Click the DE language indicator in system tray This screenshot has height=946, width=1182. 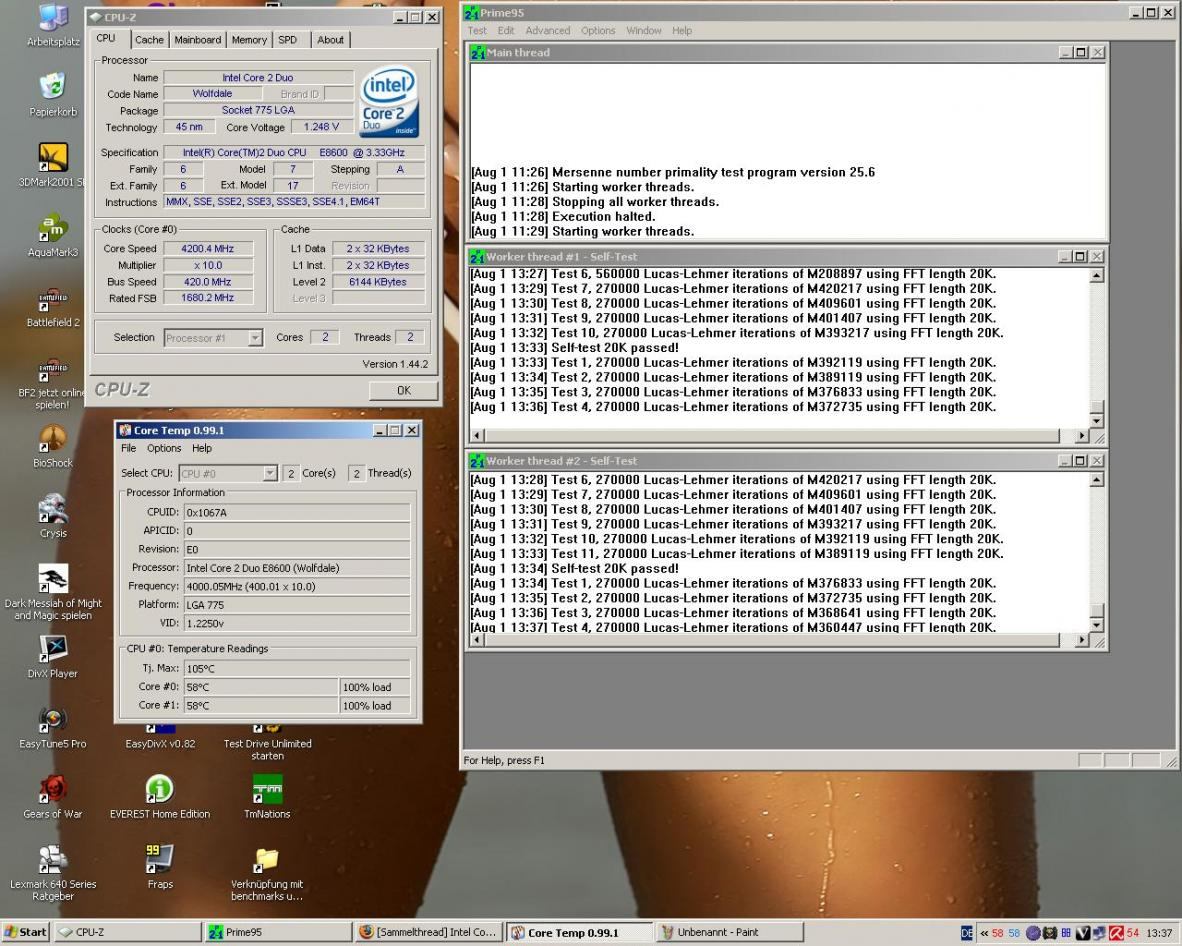click(966, 932)
